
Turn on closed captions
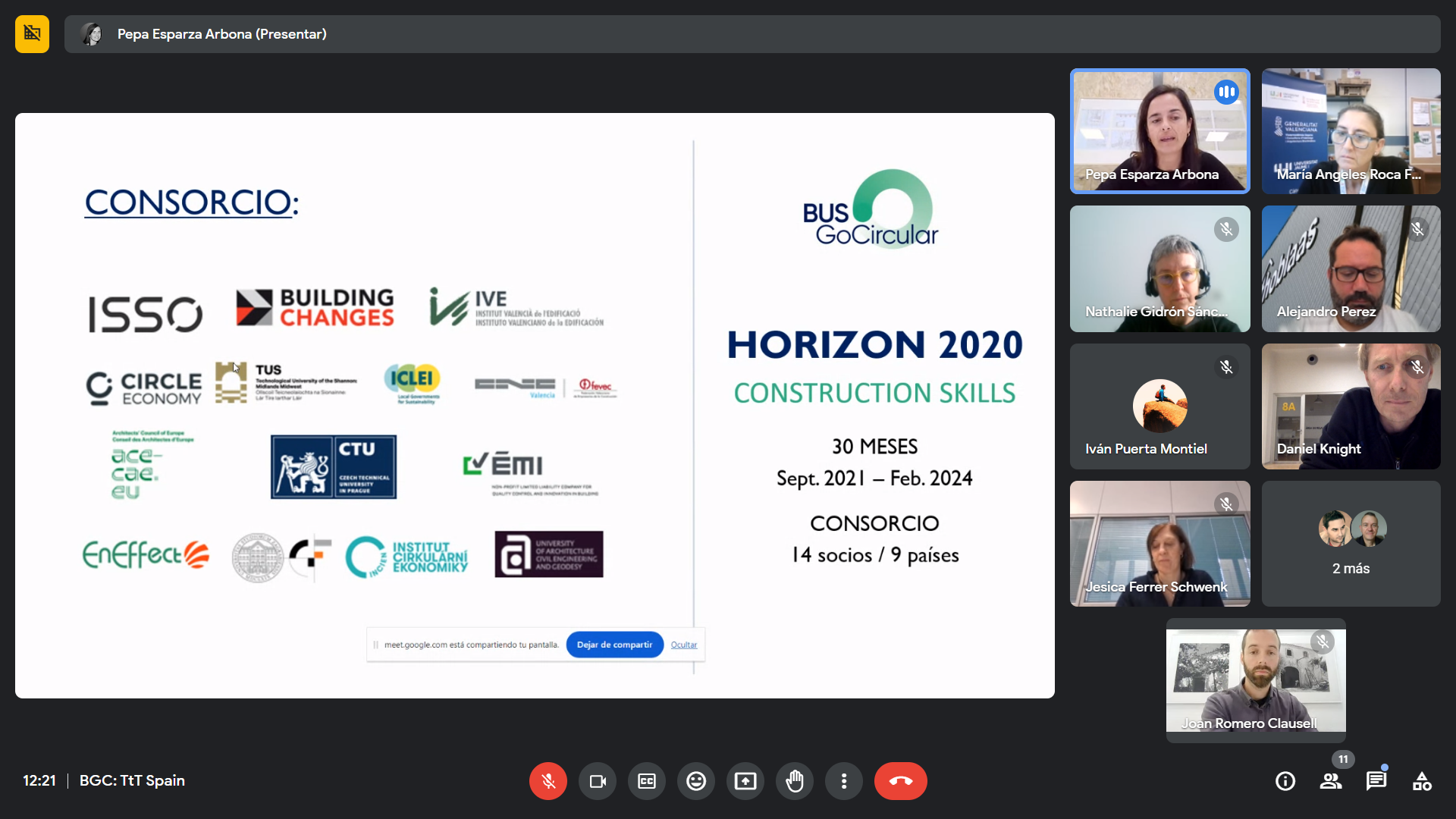click(x=647, y=781)
